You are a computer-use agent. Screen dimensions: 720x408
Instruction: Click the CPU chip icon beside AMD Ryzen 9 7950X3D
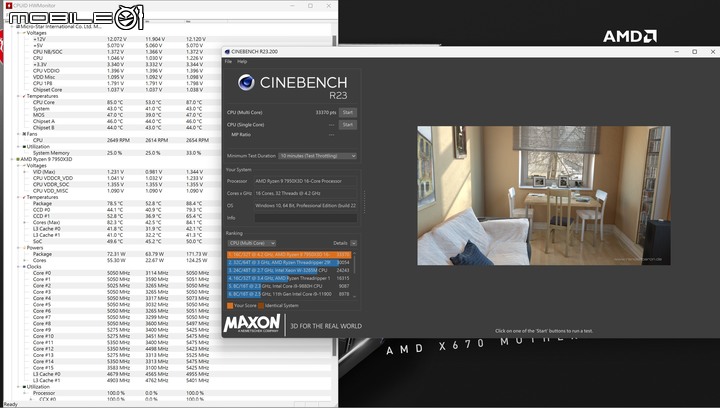pyautogui.click(x=18, y=159)
